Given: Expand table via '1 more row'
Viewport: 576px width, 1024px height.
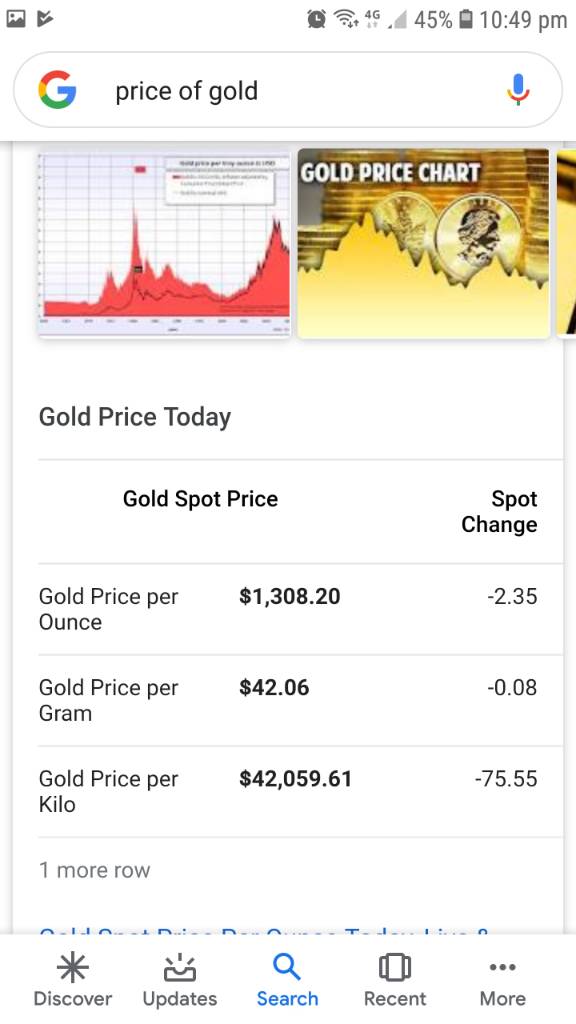Looking at the screenshot, I should pos(95,870).
